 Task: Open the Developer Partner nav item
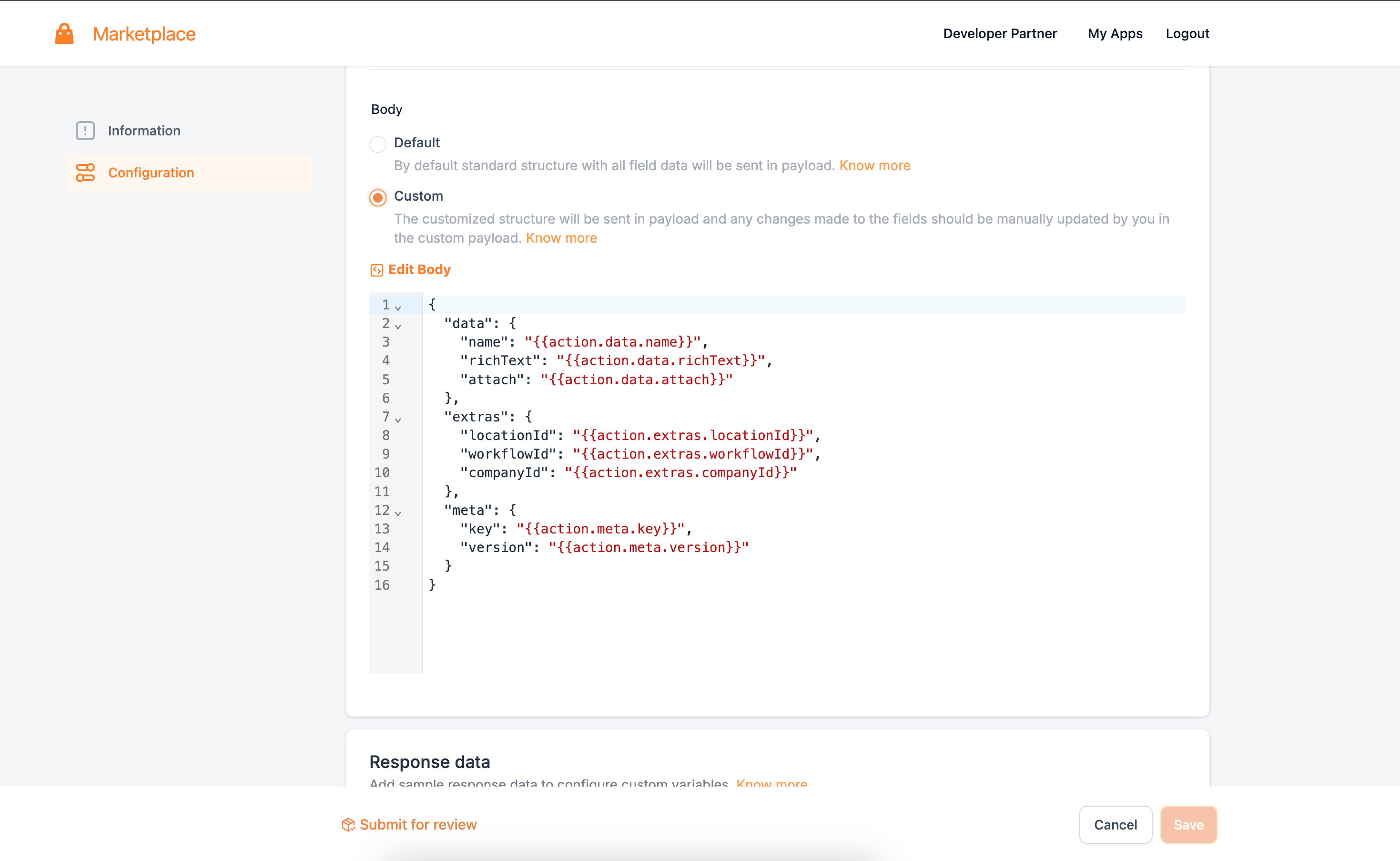point(1000,33)
